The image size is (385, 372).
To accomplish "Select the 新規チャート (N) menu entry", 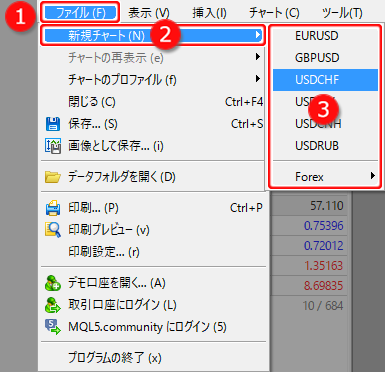I will click(153, 35).
